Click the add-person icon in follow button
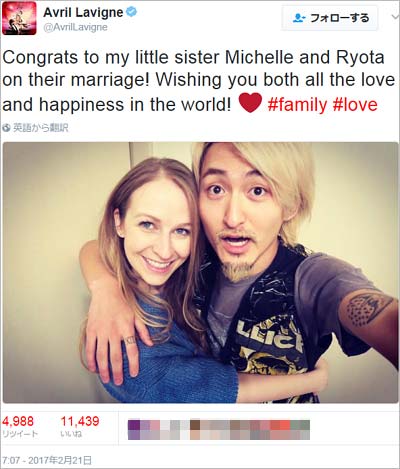 click(x=299, y=18)
